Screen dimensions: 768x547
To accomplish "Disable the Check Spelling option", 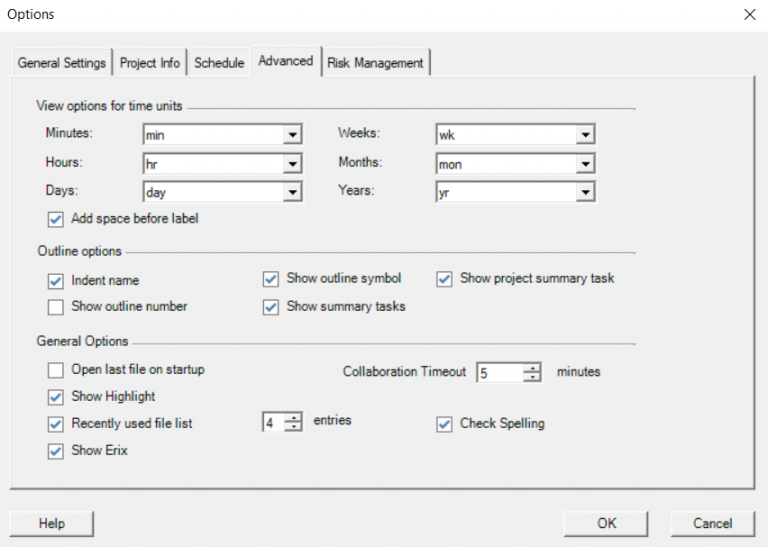I will click(x=444, y=424).
